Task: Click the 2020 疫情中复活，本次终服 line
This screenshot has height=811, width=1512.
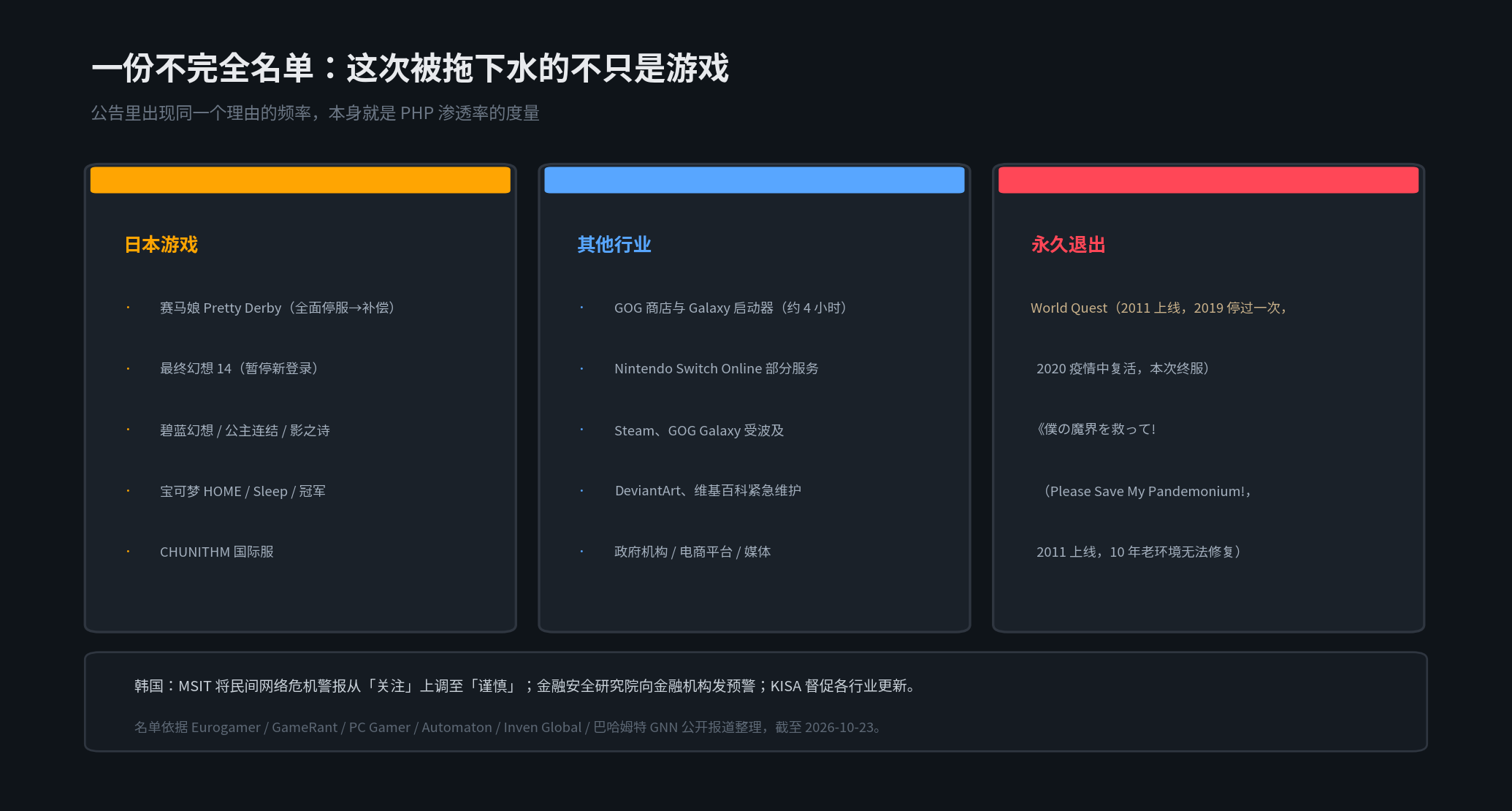Action: coord(1123,368)
